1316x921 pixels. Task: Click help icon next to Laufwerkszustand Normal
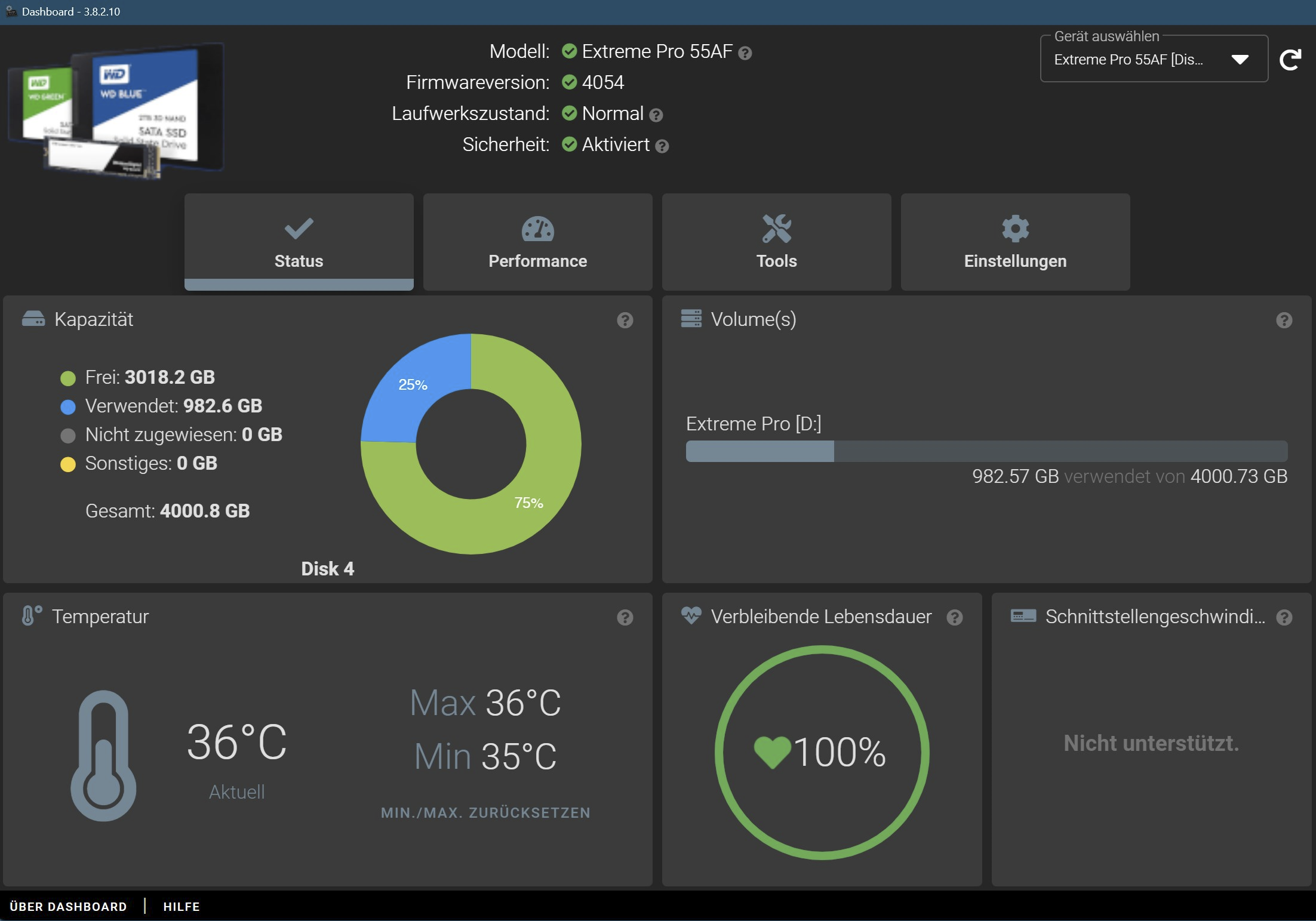[656, 115]
